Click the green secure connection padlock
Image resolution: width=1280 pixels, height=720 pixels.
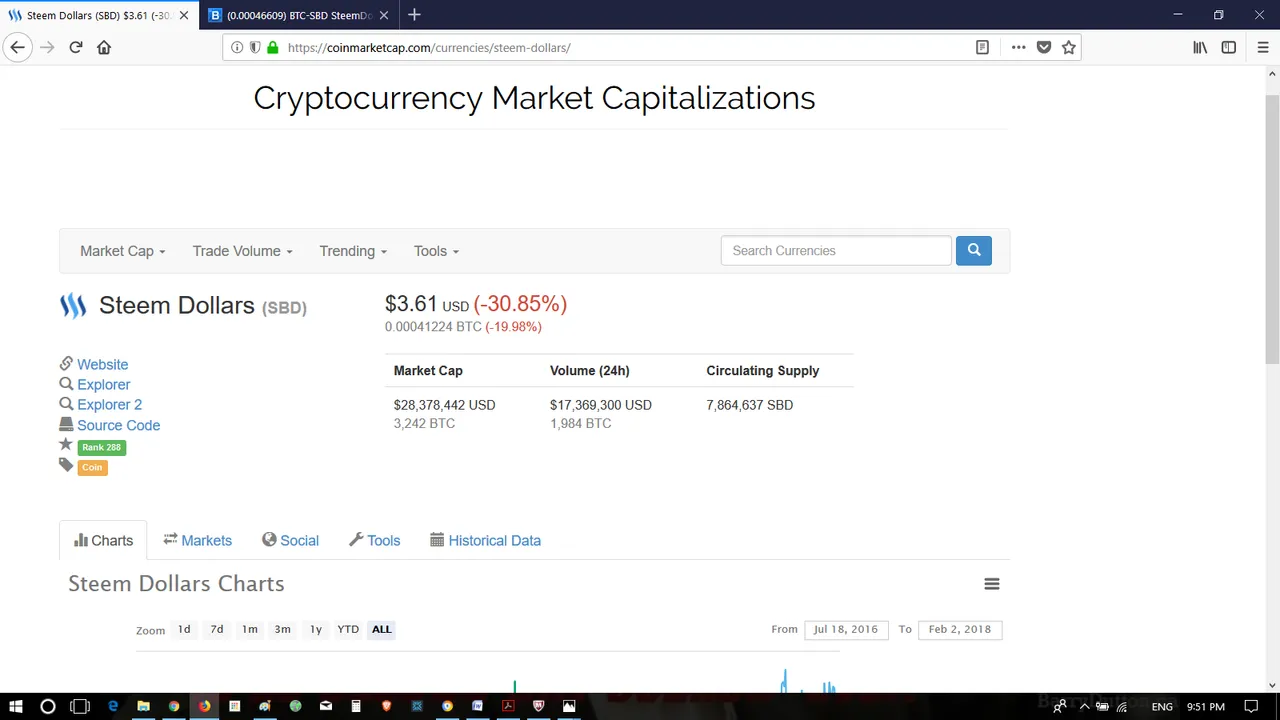273,47
